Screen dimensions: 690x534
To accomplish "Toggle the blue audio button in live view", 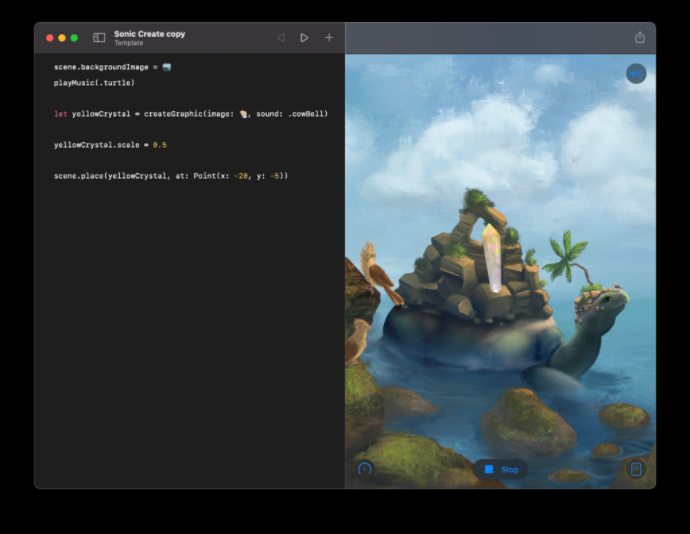I will pos(636,73).
